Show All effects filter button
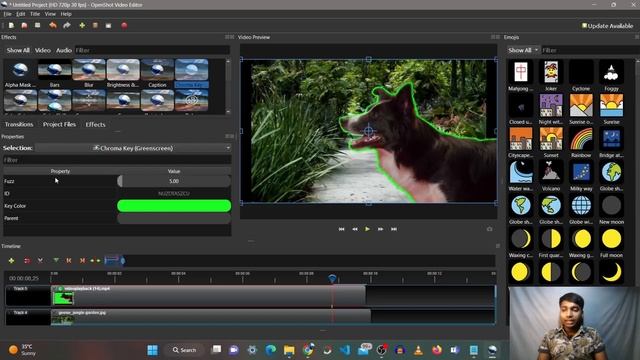Image resolution: width=640 pixels, height=360 pixels. [18, 50]
